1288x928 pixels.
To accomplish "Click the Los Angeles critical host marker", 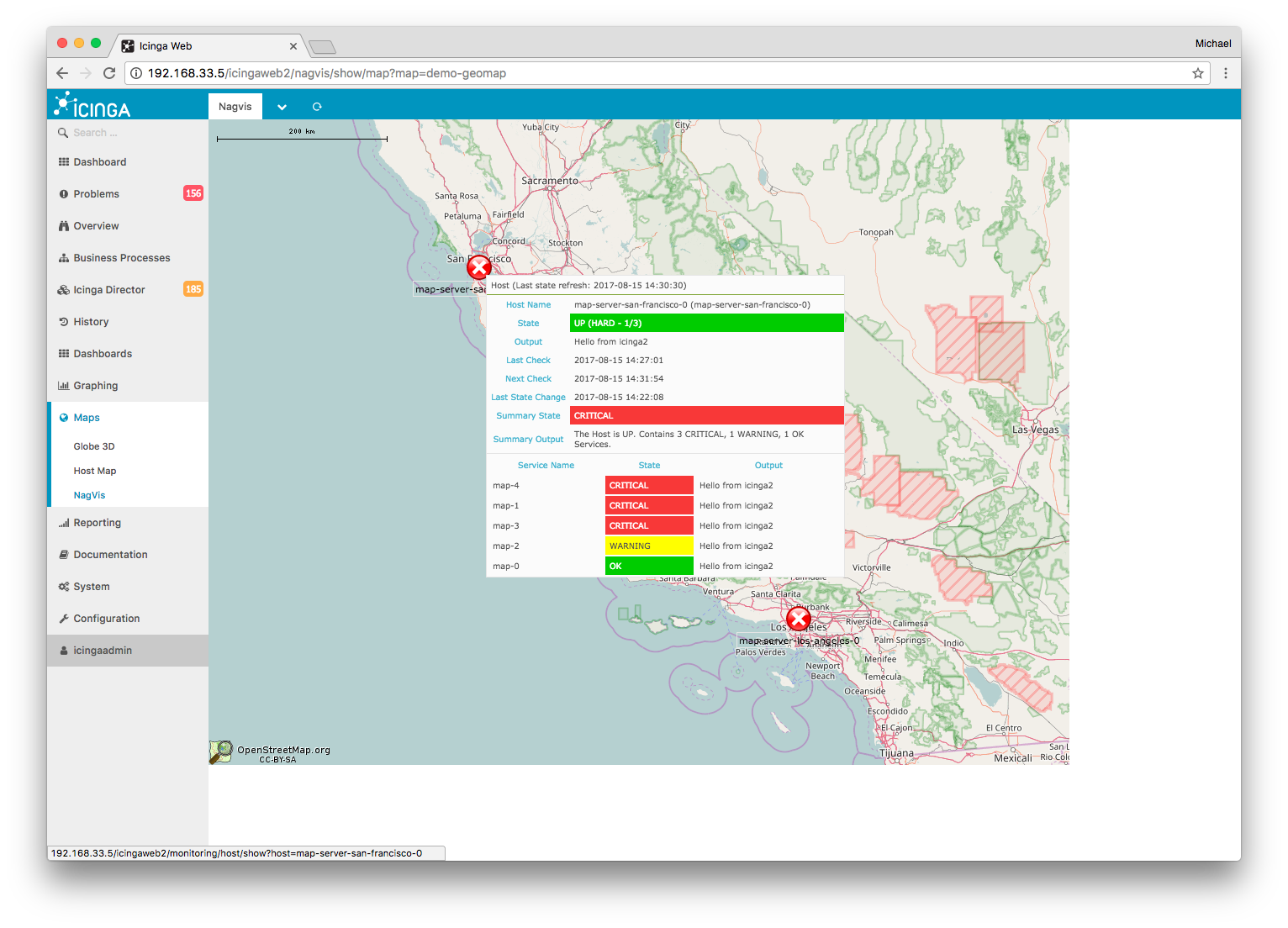I will (x=798, y=620).
